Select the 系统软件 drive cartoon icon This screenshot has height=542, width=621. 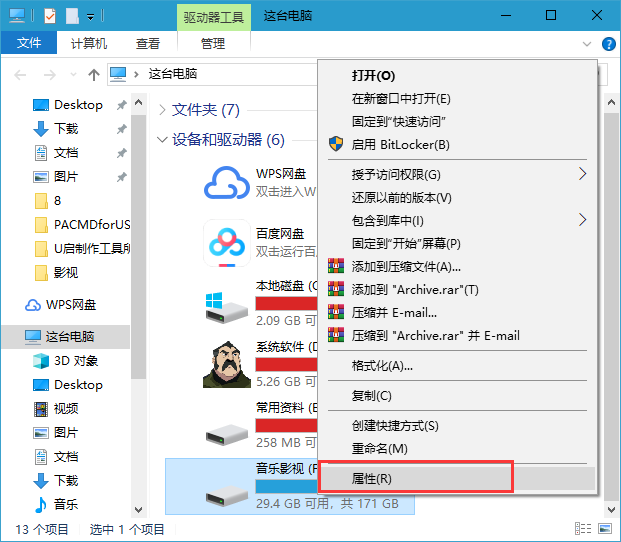(227, 365)
